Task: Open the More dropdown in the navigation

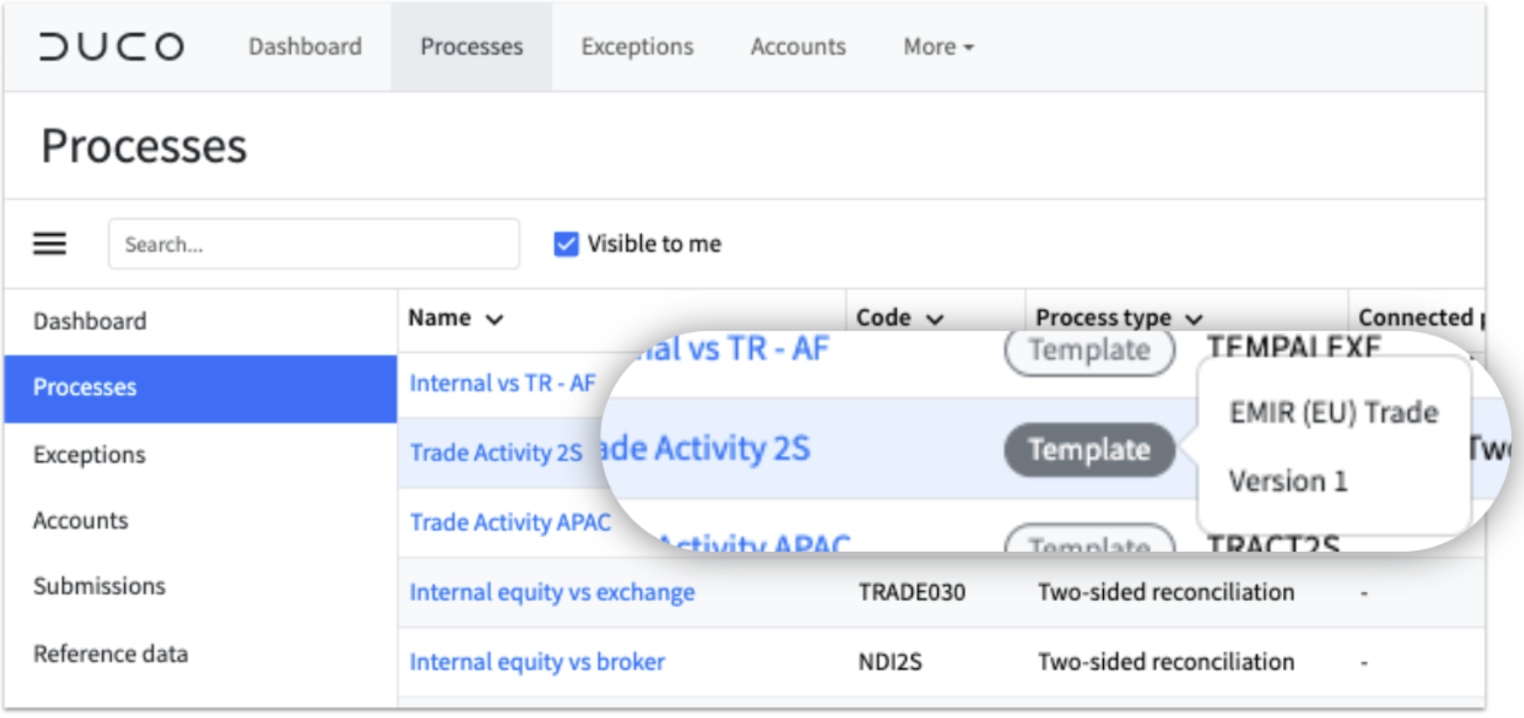Action: click(x=936, y=45)
